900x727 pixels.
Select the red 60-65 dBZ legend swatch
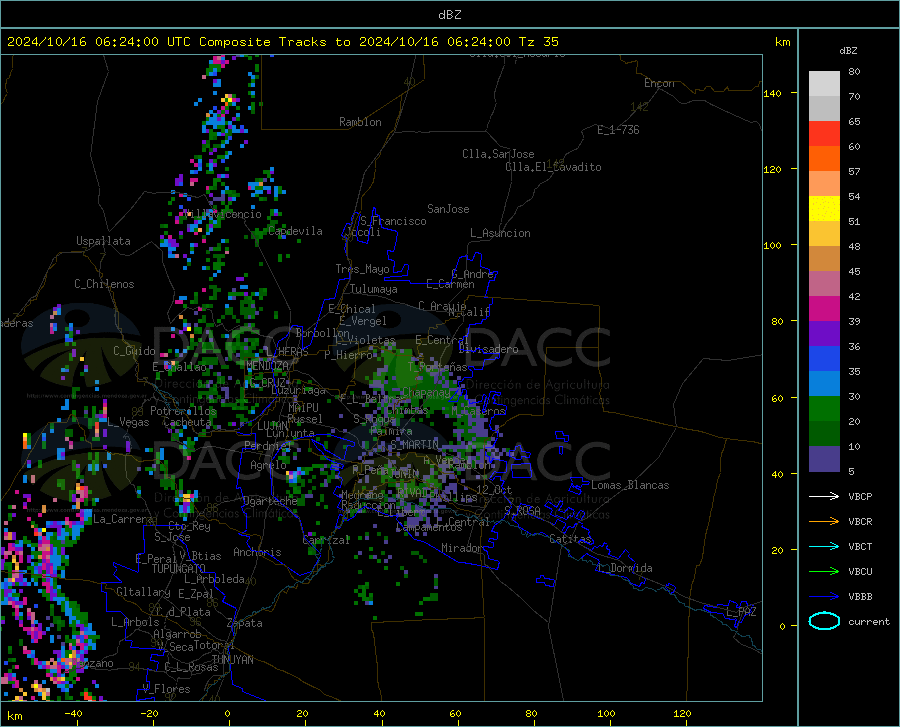pyautogui.click(x=824, y=134)
